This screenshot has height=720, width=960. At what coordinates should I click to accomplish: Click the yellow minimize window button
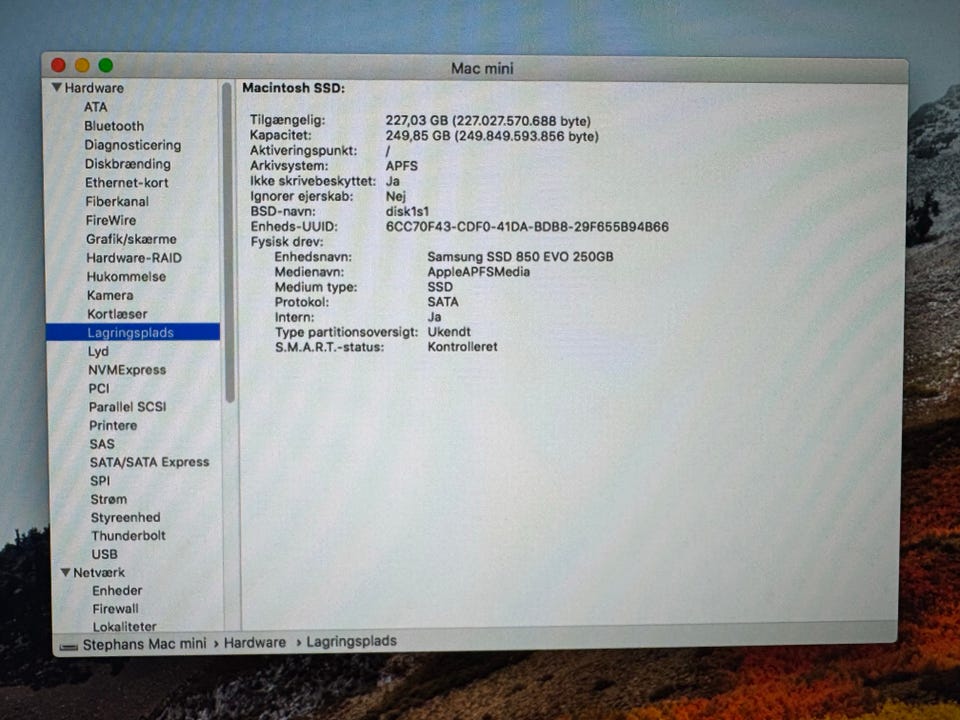point(82,65)
